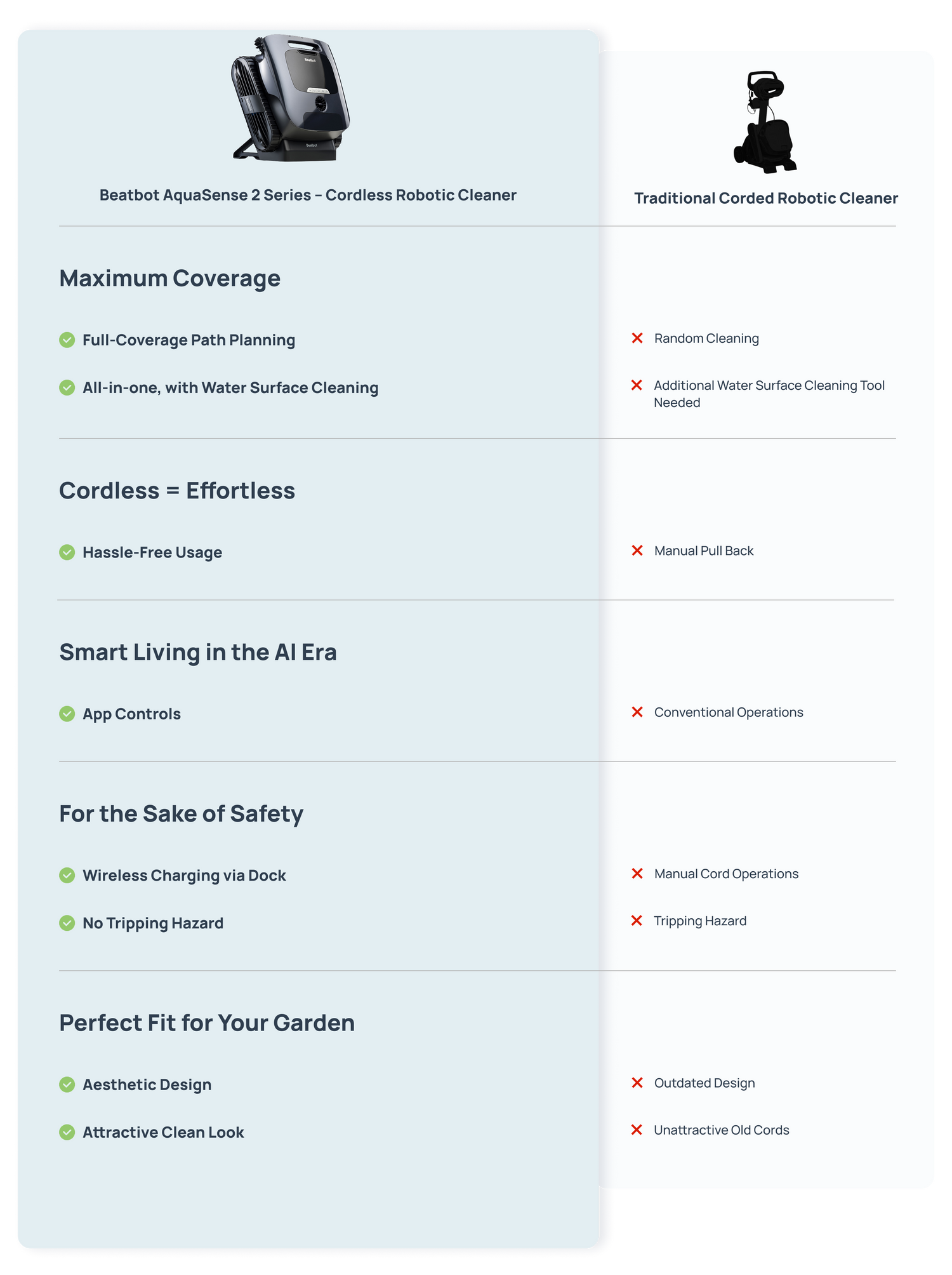The image size is (952, 1275).
Task: Click green check beside Attractive Clean Look
Action: [67, 1132]
